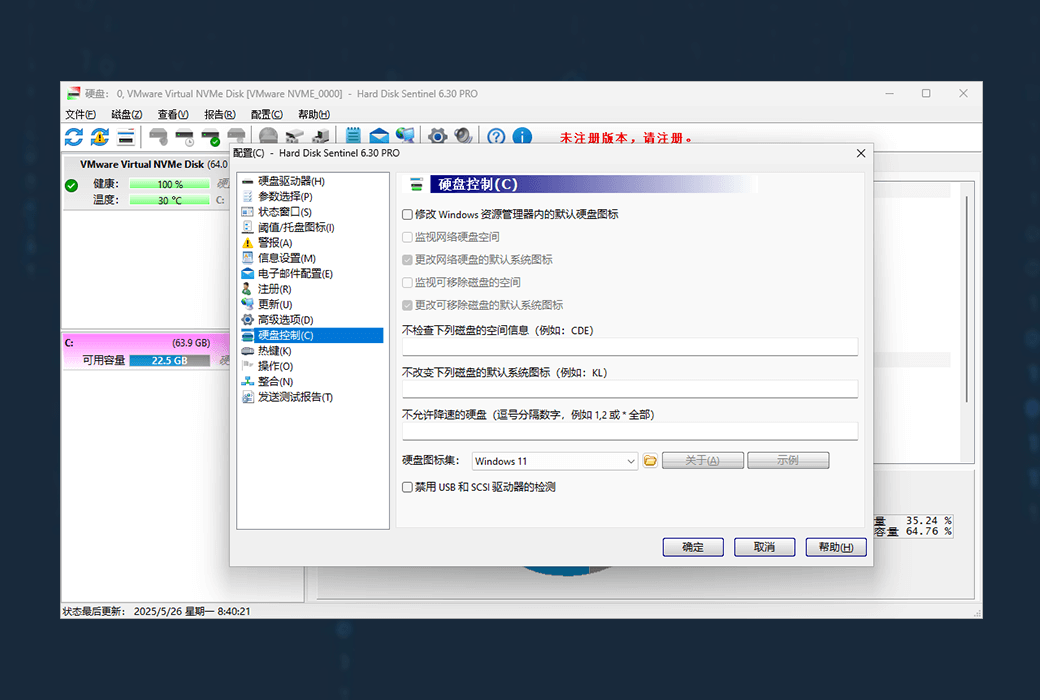Toggle 修改 Windows 资源管理器内的默认硬盘图标 checkbox
The height and width of the screenshot is (700, 1040).
point(407,214)
